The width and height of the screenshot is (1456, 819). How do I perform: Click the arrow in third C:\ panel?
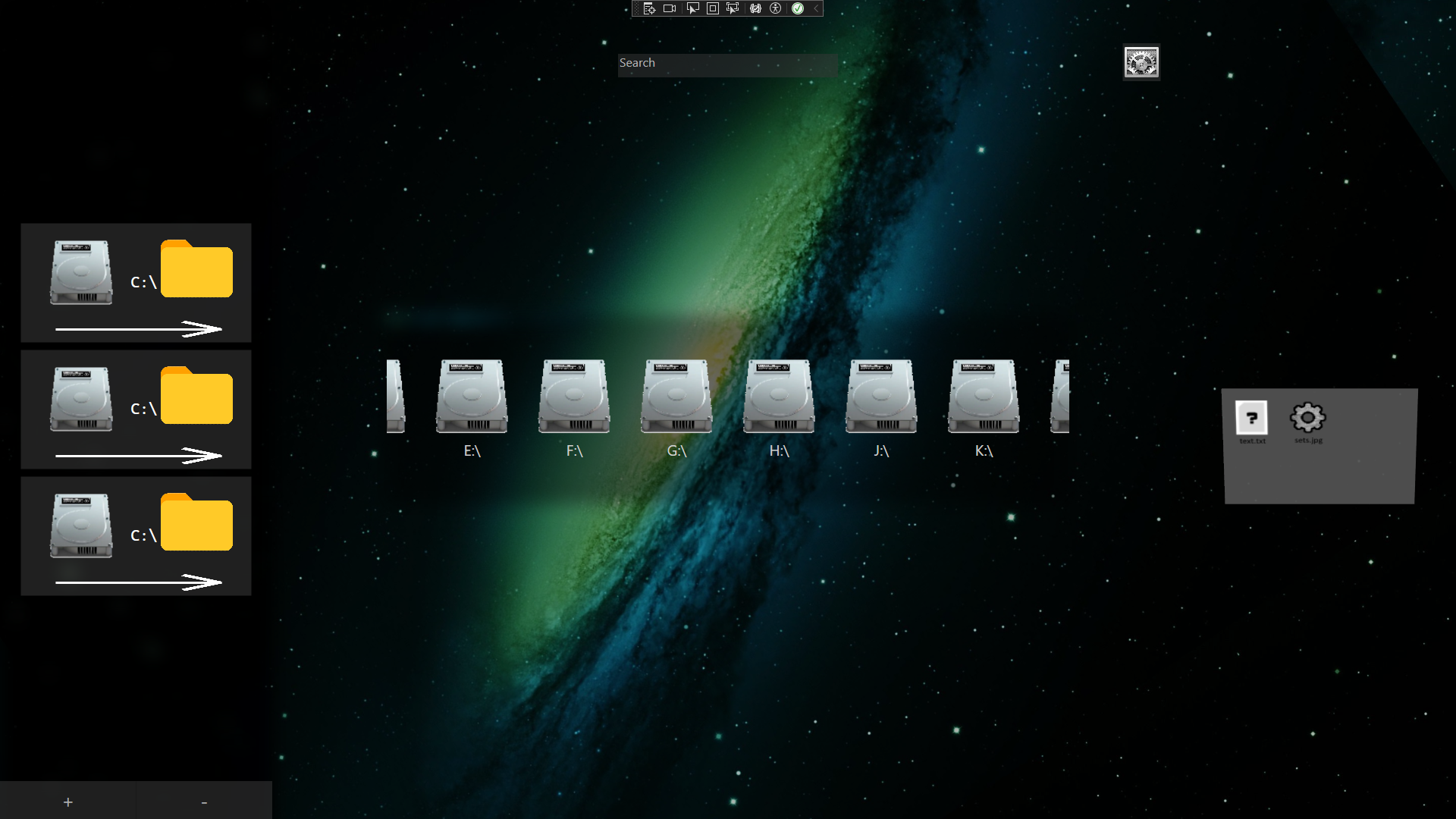139,582
